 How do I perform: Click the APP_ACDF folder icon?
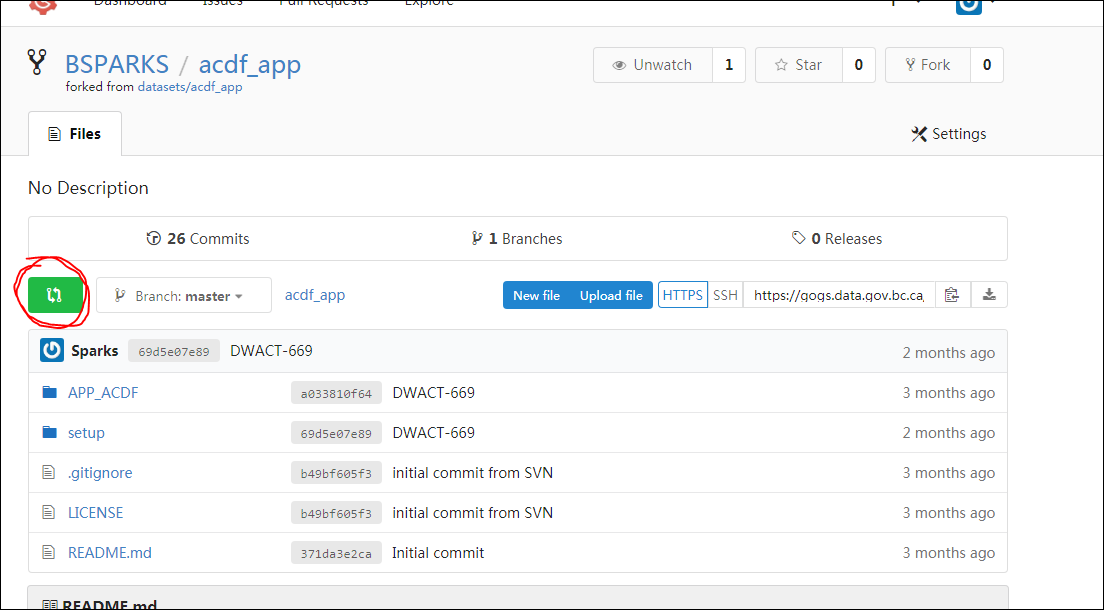point(50,393)
